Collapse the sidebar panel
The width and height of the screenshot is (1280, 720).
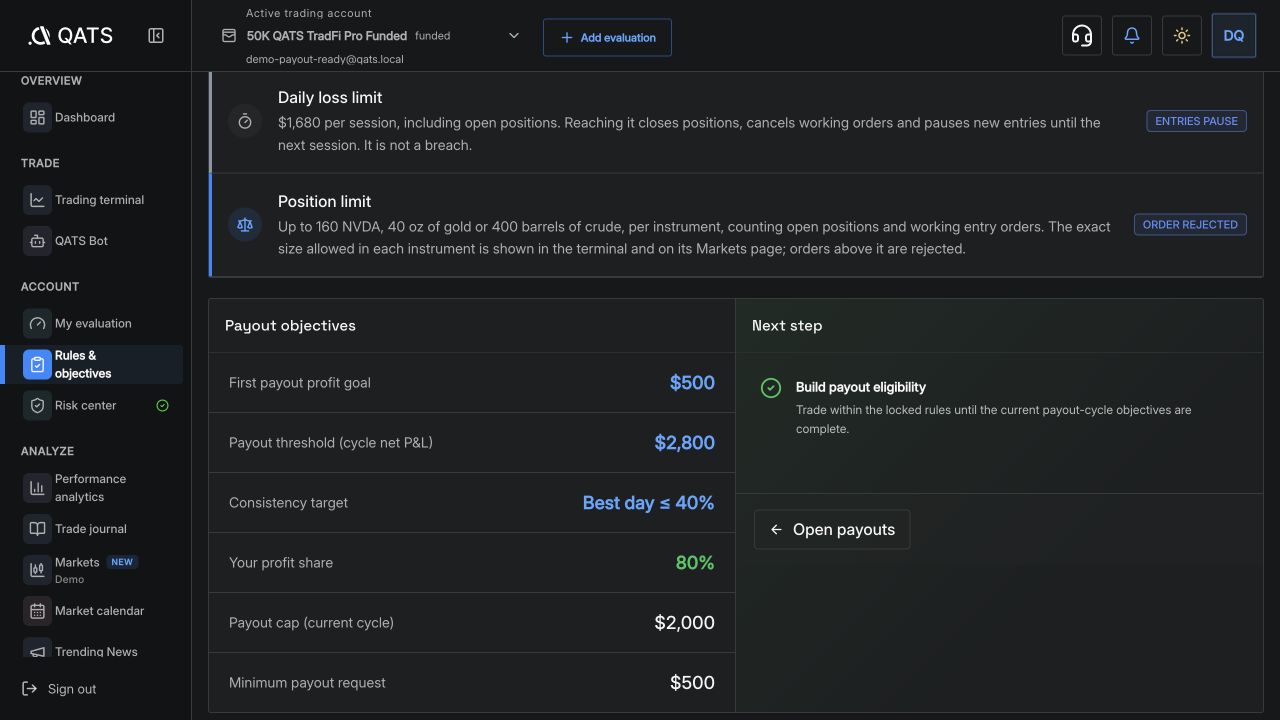(x=156, y=36)
